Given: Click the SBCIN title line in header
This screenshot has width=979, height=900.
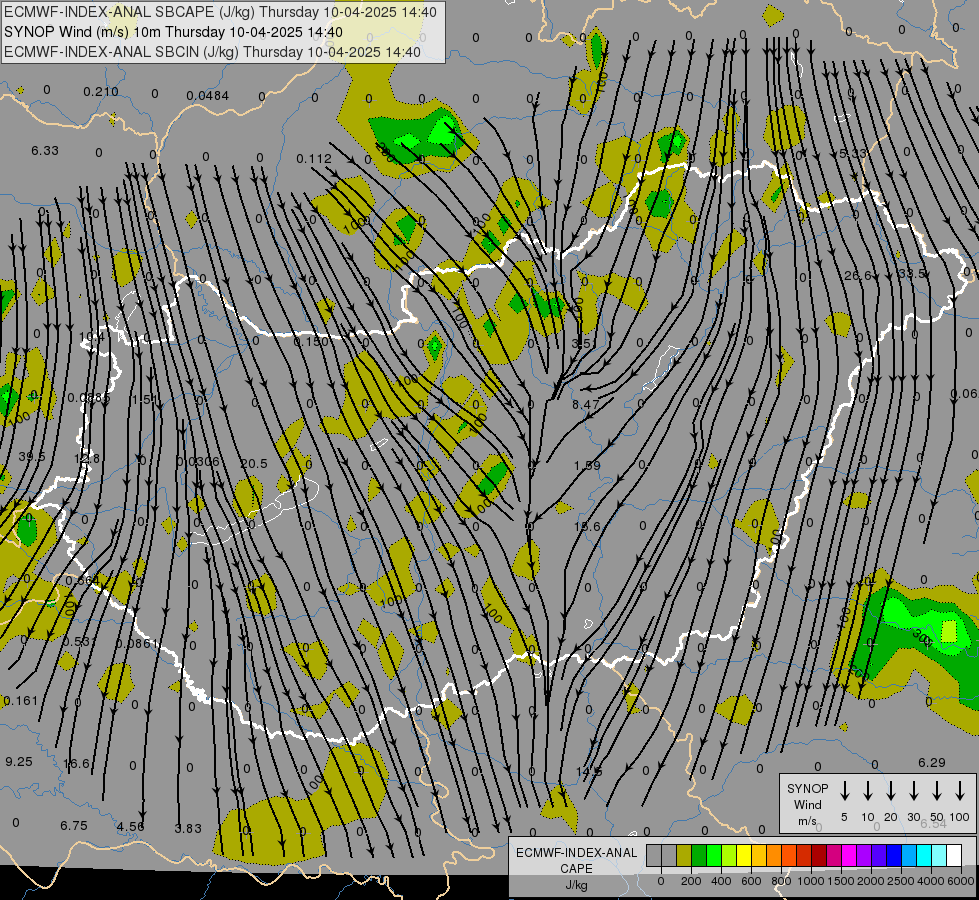Looking at the screenshot, I should [x=212, y=52].
